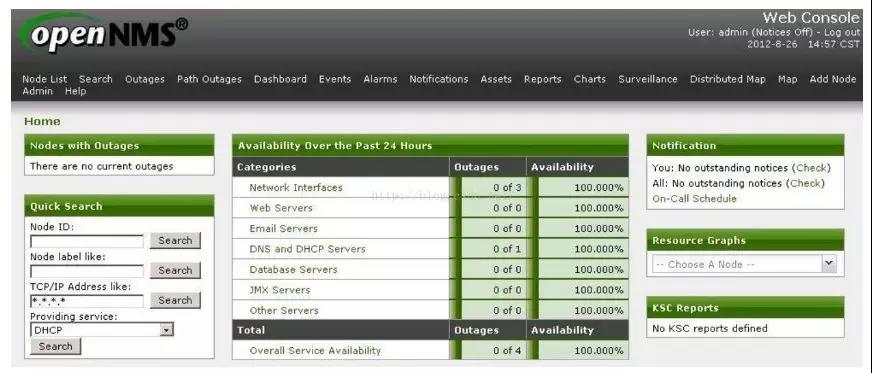Open the Web Servers category
Viewport: 872px width, 373px height.
click(281, 208)
